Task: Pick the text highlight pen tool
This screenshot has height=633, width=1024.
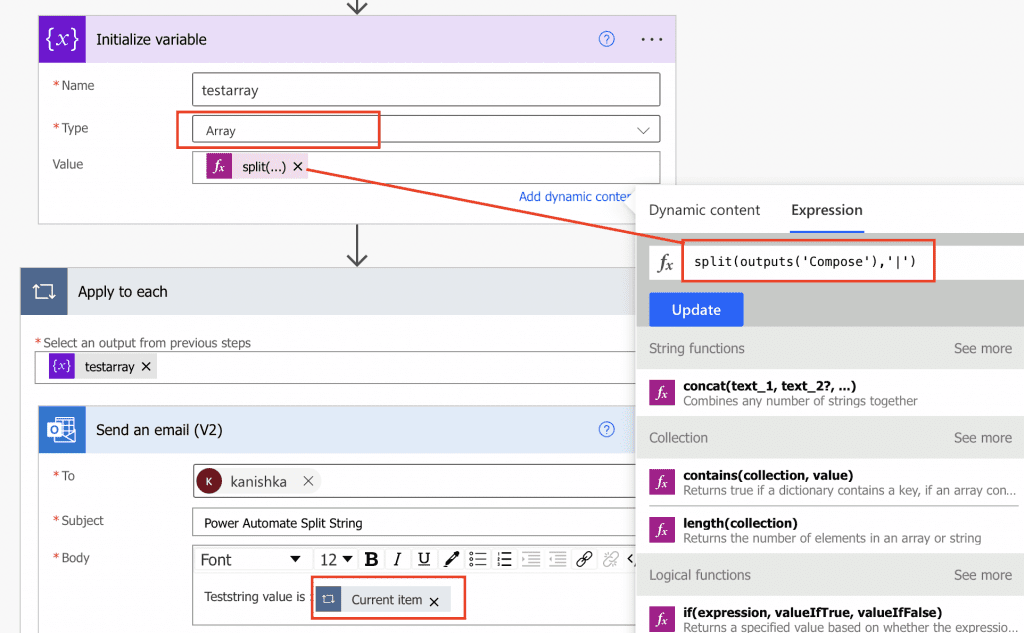Action: [451, 559]
